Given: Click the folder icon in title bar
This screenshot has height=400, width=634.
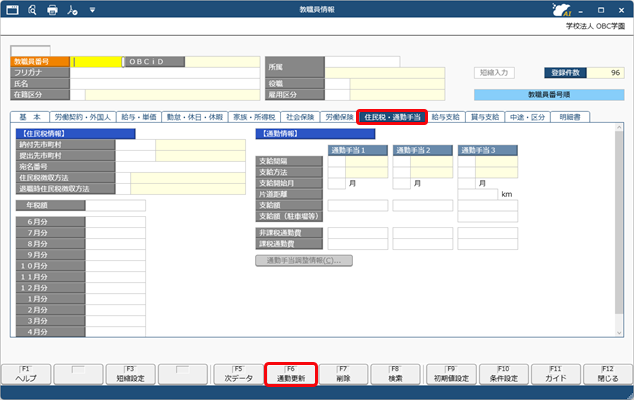Looking at the screenshot, I should pyautogui.click(x=70, y=10).
